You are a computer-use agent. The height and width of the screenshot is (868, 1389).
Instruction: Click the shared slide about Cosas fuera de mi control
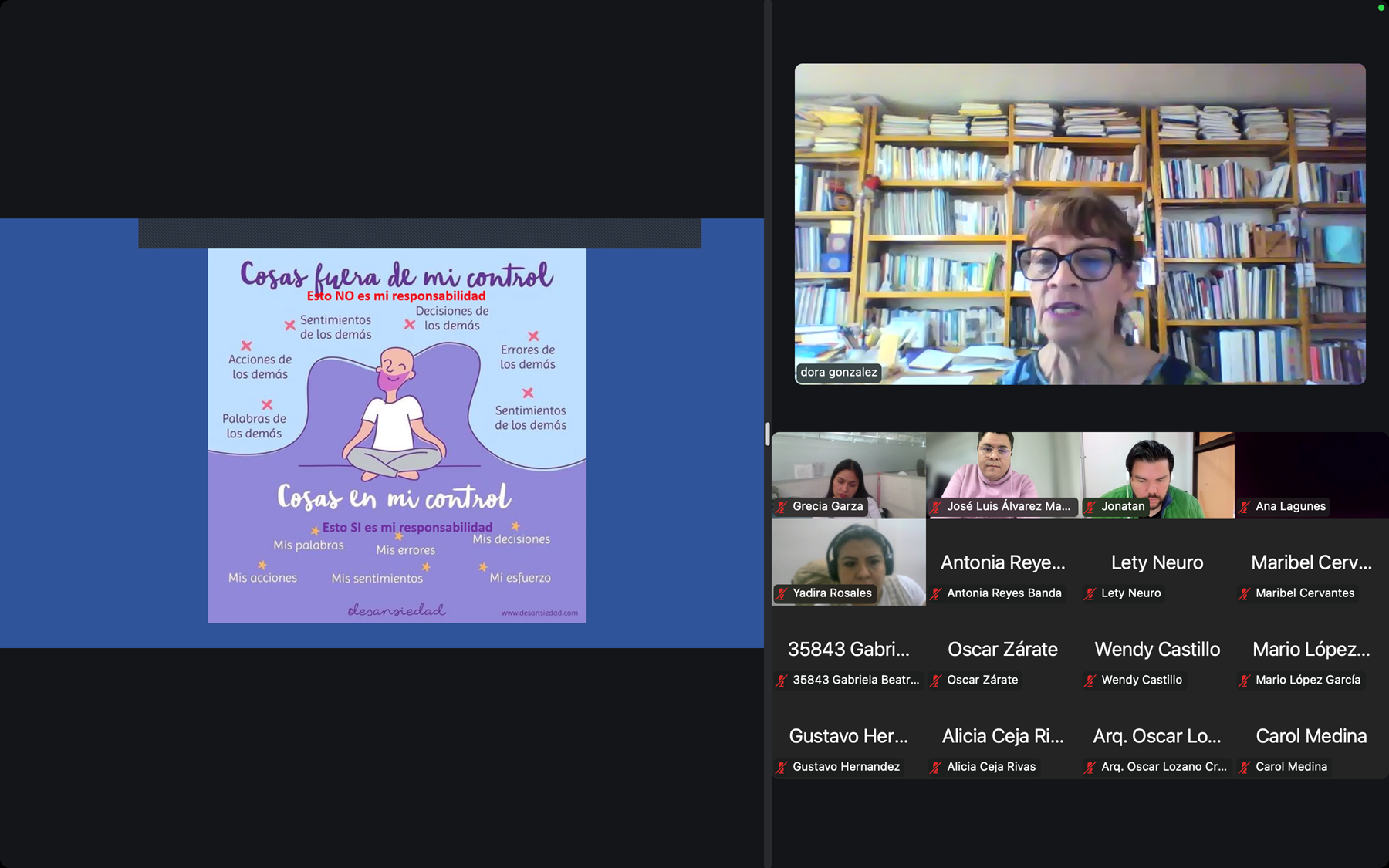click(397, 435)
